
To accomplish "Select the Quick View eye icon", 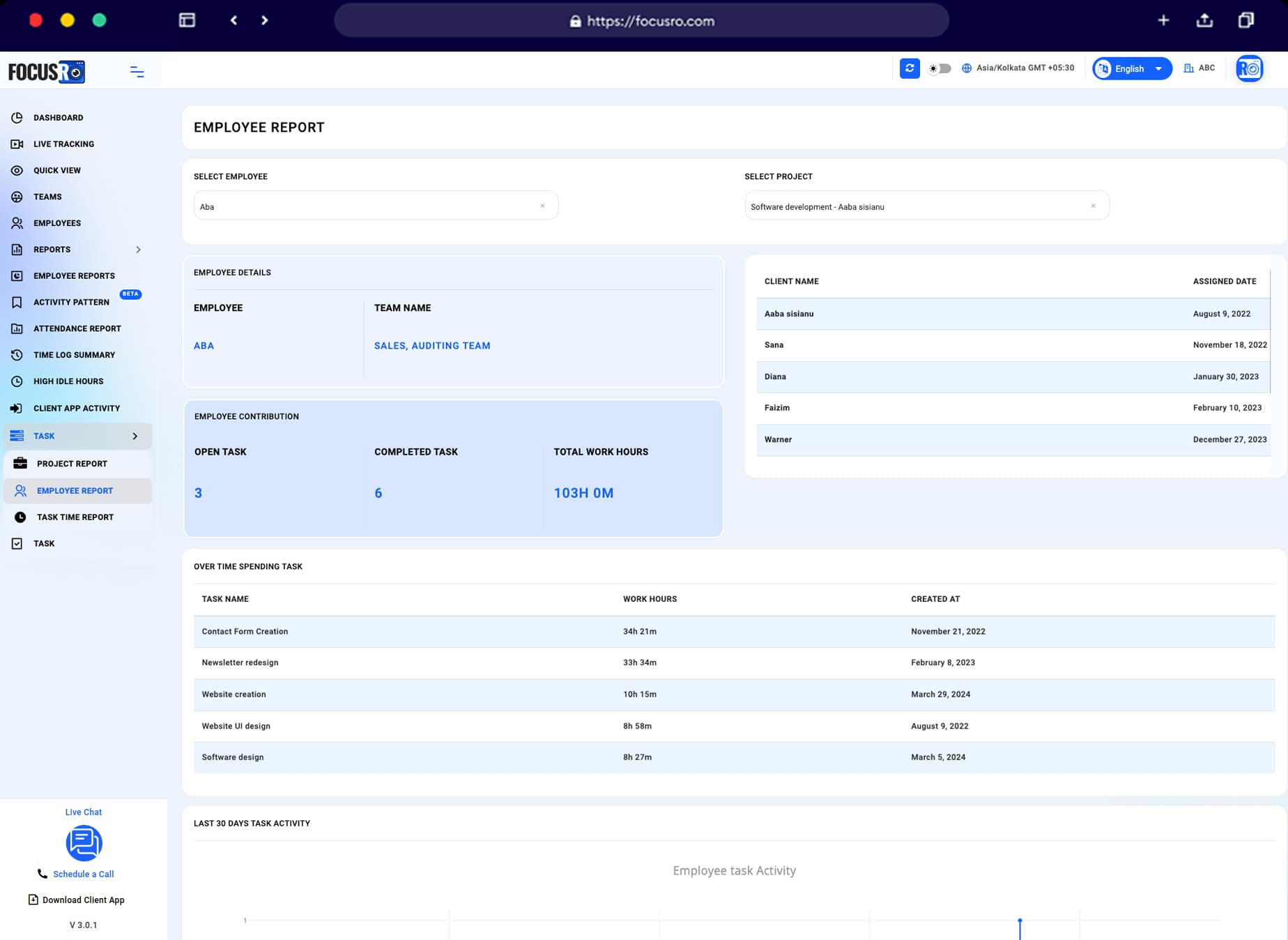I will [17, 170].
